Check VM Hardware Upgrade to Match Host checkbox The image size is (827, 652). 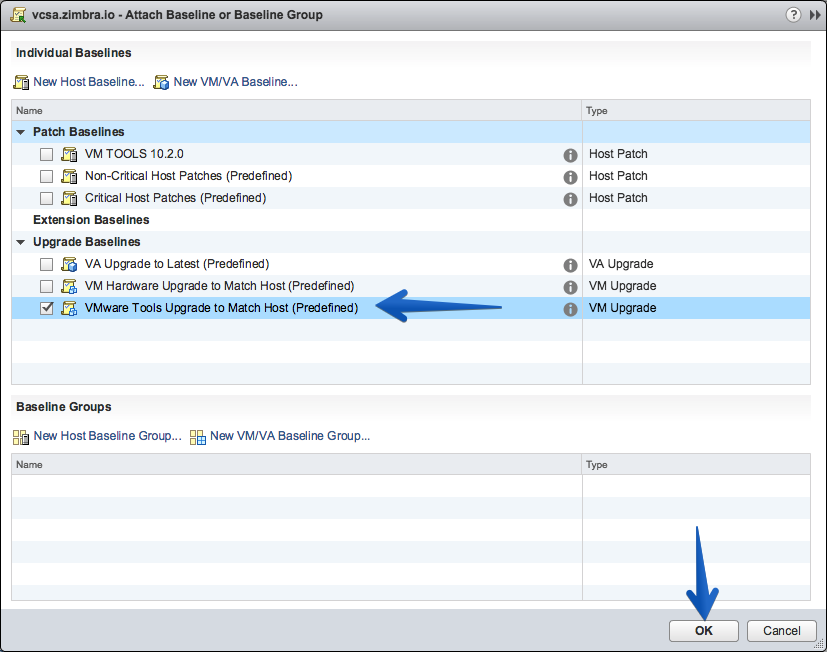(x=46, y=286)
